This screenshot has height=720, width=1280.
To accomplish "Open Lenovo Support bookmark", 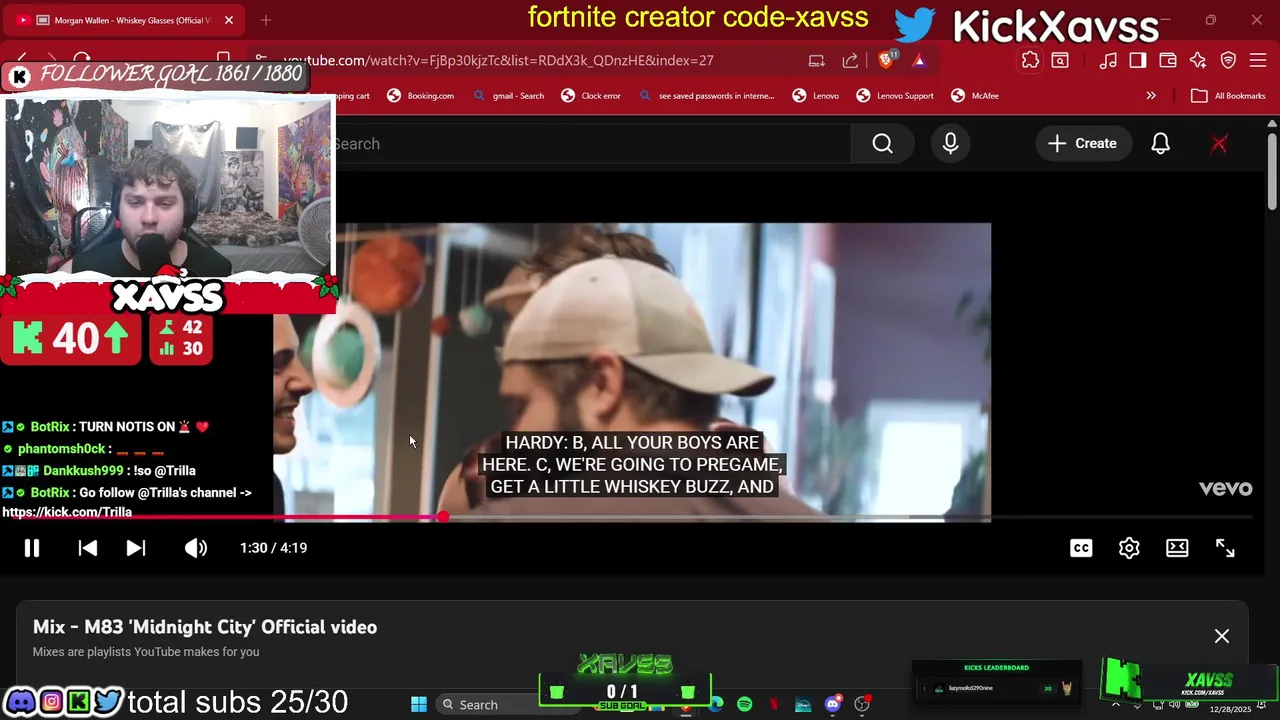I will click(895, 96).
